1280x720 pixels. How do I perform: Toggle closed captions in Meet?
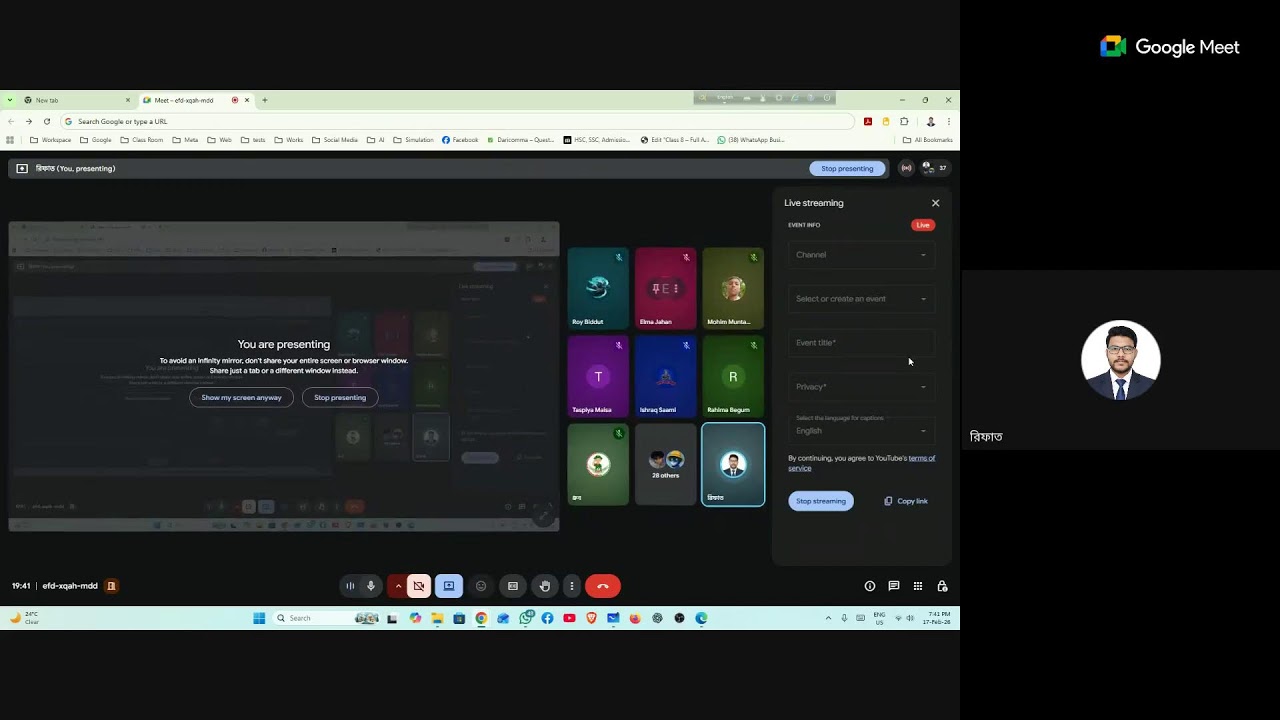coord(513,586)
